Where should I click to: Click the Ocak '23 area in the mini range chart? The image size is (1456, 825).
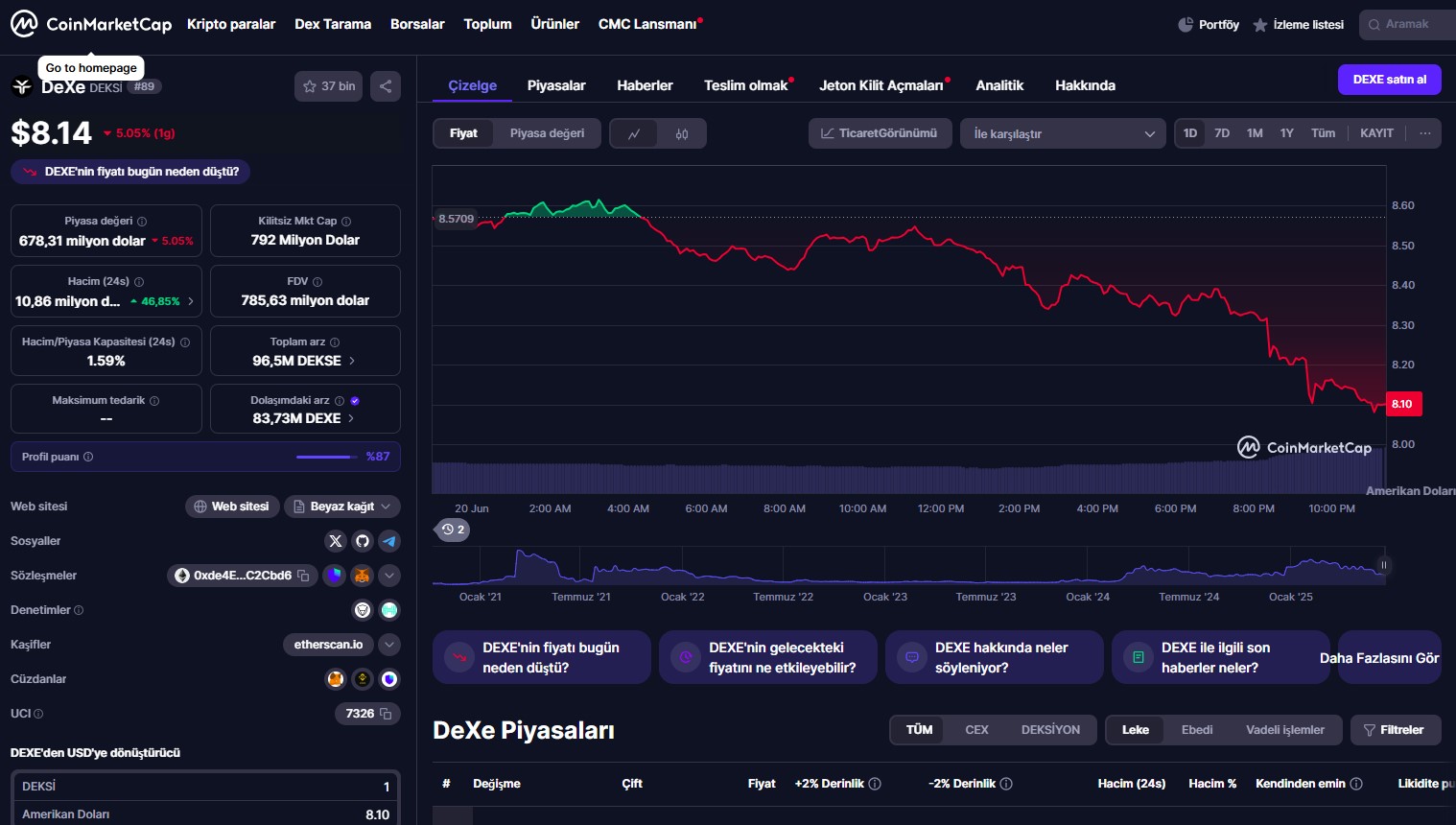pos(884,597)
